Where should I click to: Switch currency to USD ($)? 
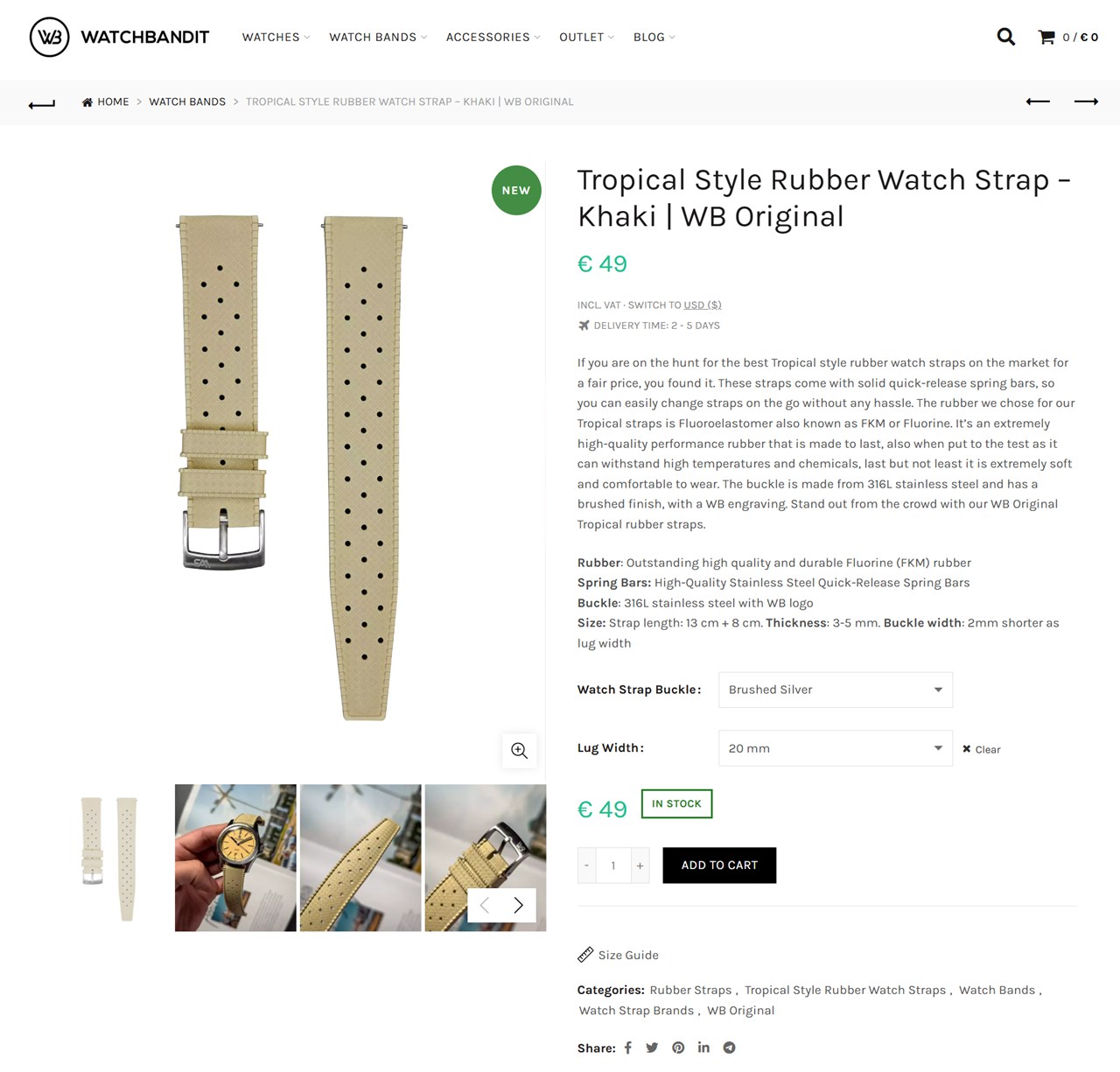[x=703, y=305]
